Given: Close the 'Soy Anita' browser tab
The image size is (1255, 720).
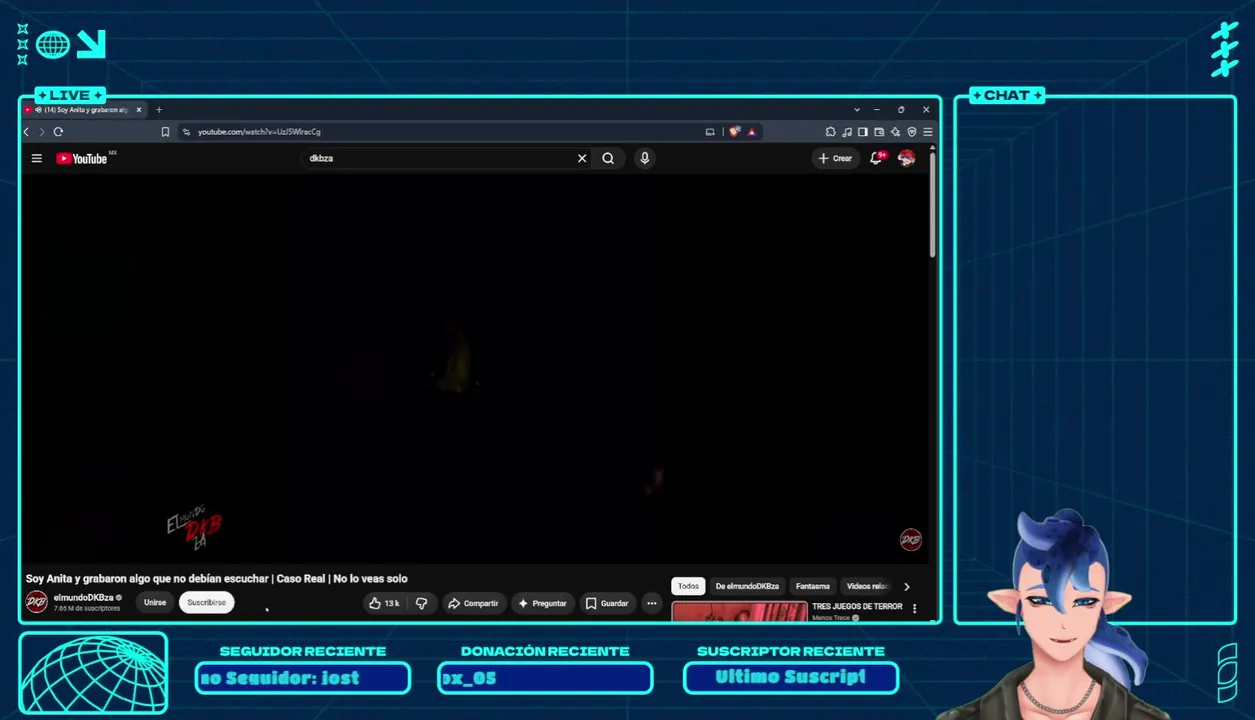Looking at the screenshot, I should pos(139,110).
